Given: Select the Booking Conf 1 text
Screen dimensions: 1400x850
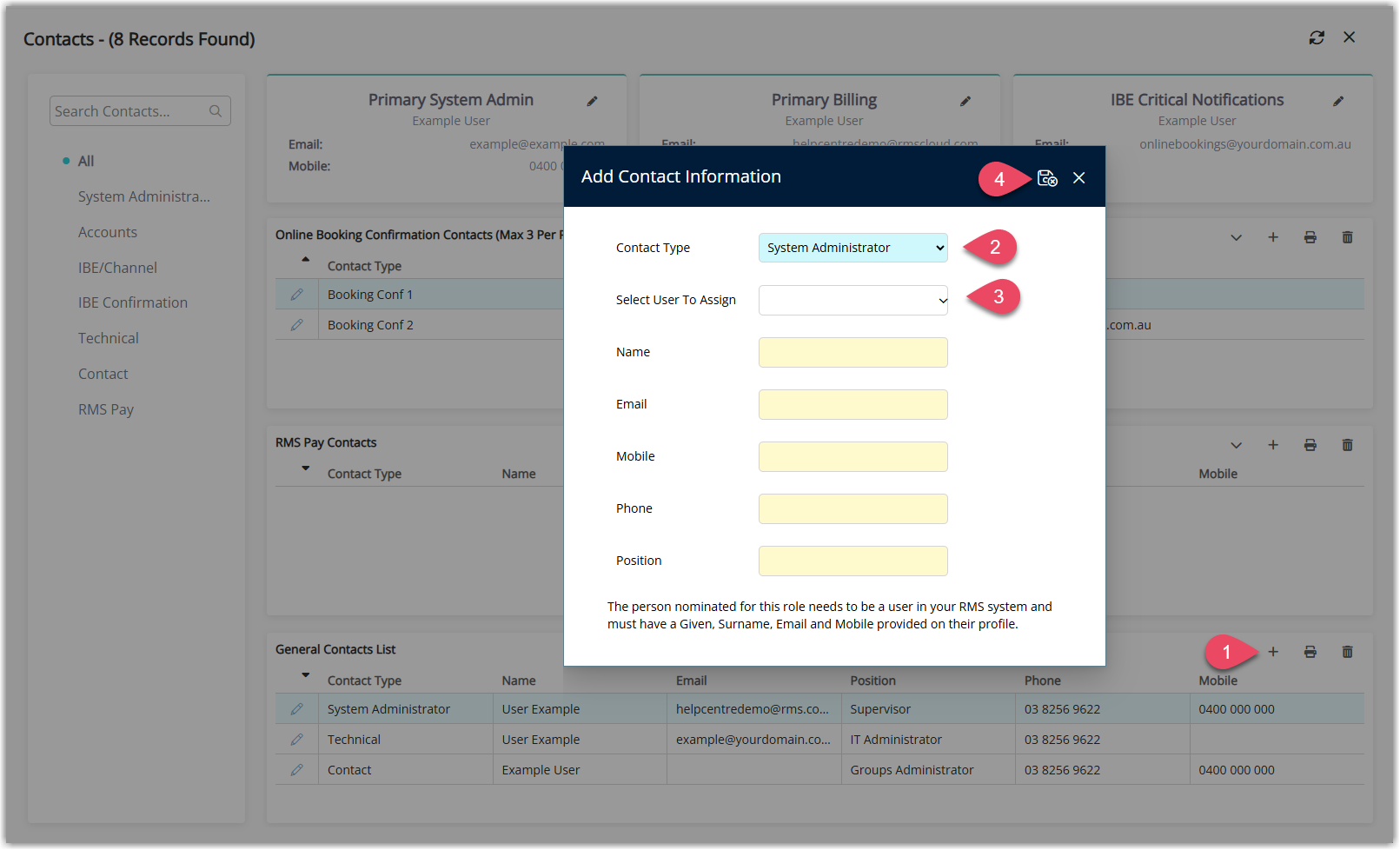Looking at the screenshot, I should point(370,295).
